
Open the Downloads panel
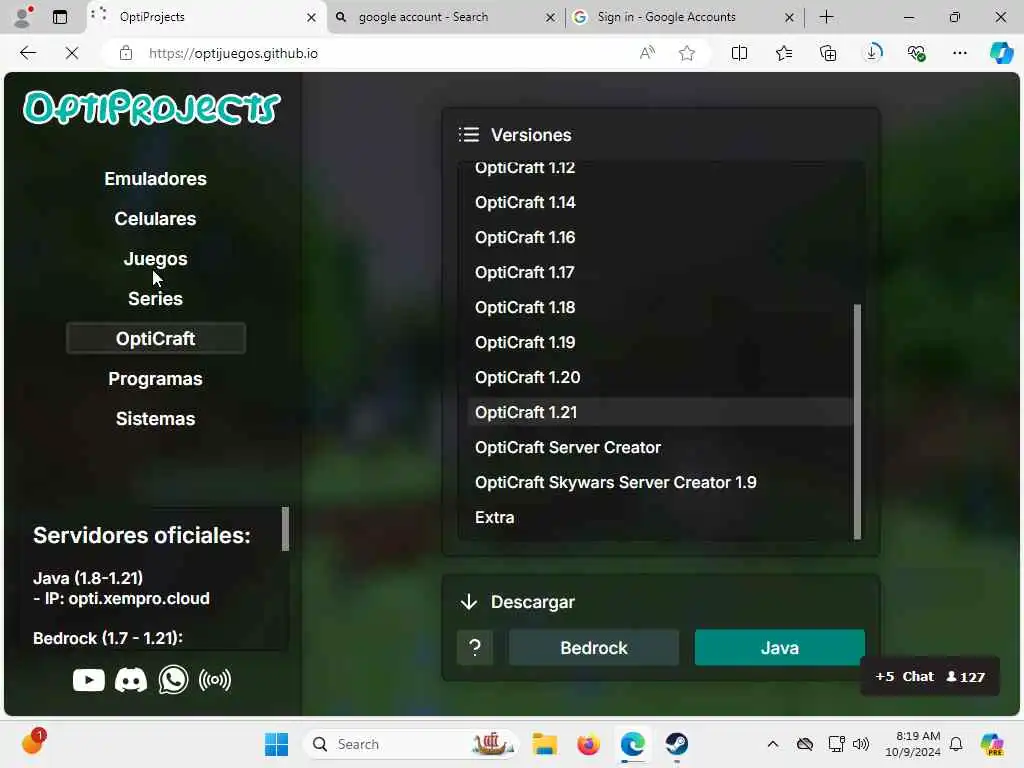tap(873, 53)
